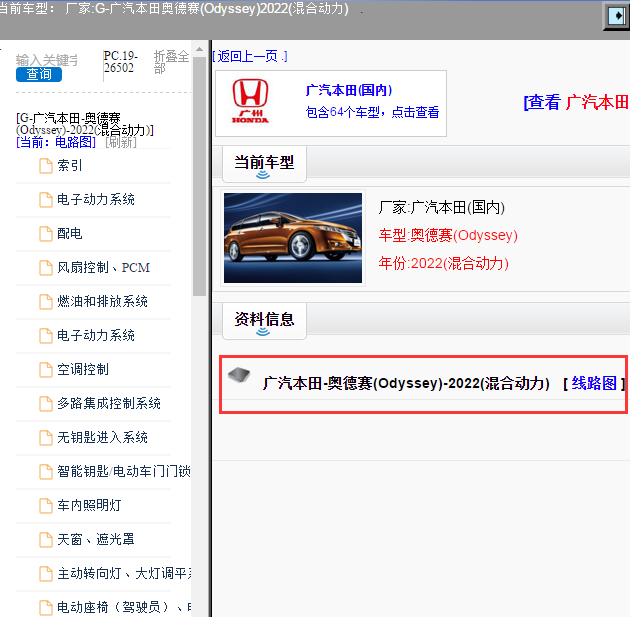The image size is (630, 617).
Task: Click the folder icon beside 主动转向灯
Action: (x=46, y=574)
